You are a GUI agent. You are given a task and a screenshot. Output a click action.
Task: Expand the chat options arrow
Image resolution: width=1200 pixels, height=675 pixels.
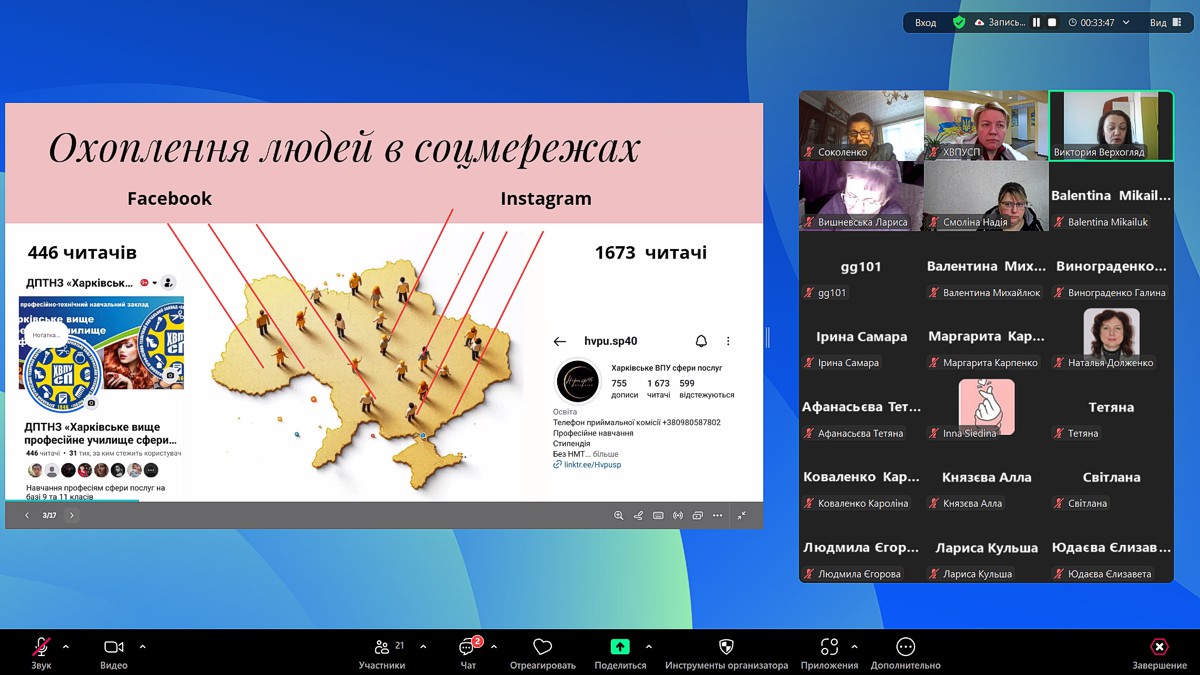494,647
